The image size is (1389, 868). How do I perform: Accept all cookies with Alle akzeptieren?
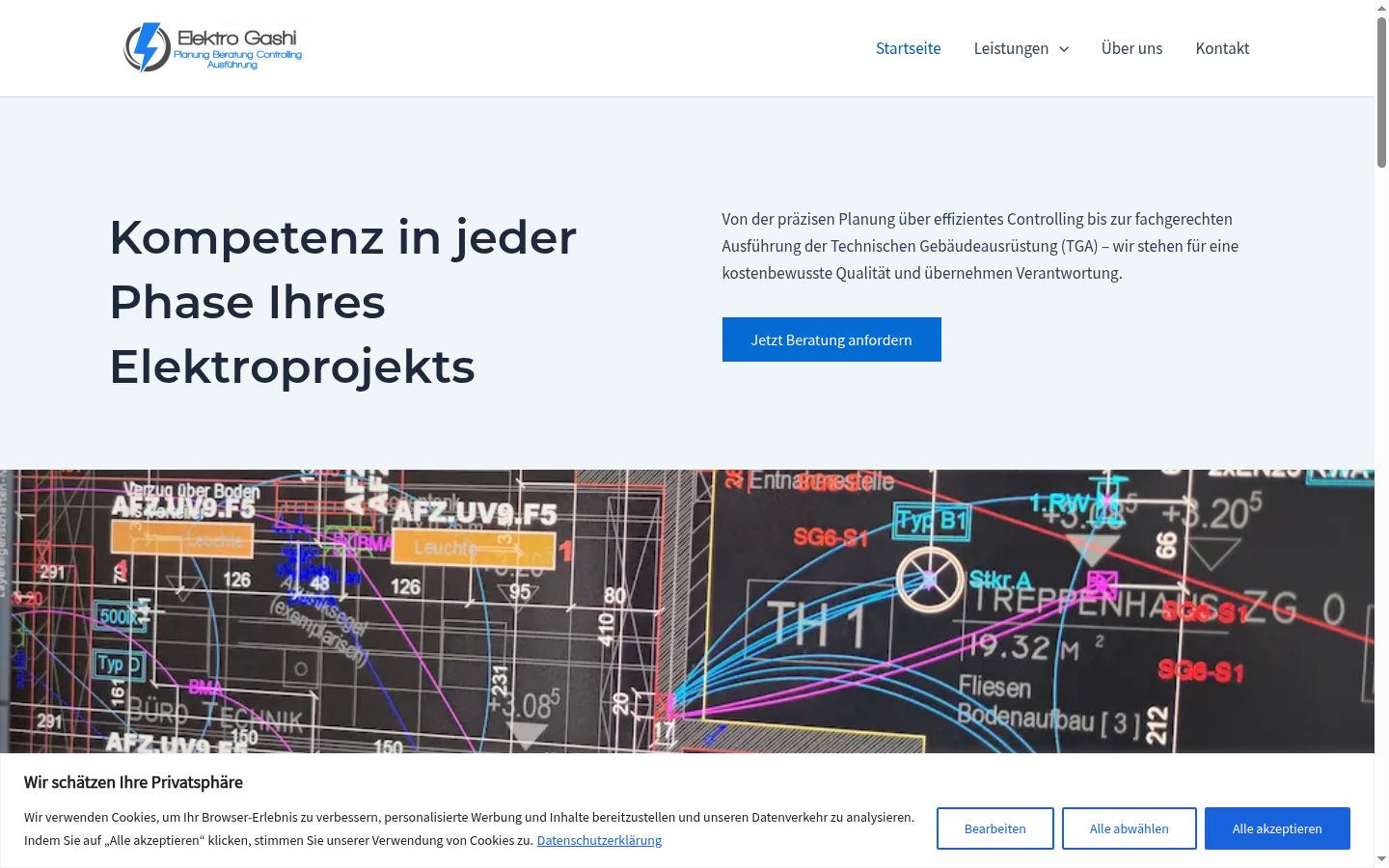[1277, 828]
